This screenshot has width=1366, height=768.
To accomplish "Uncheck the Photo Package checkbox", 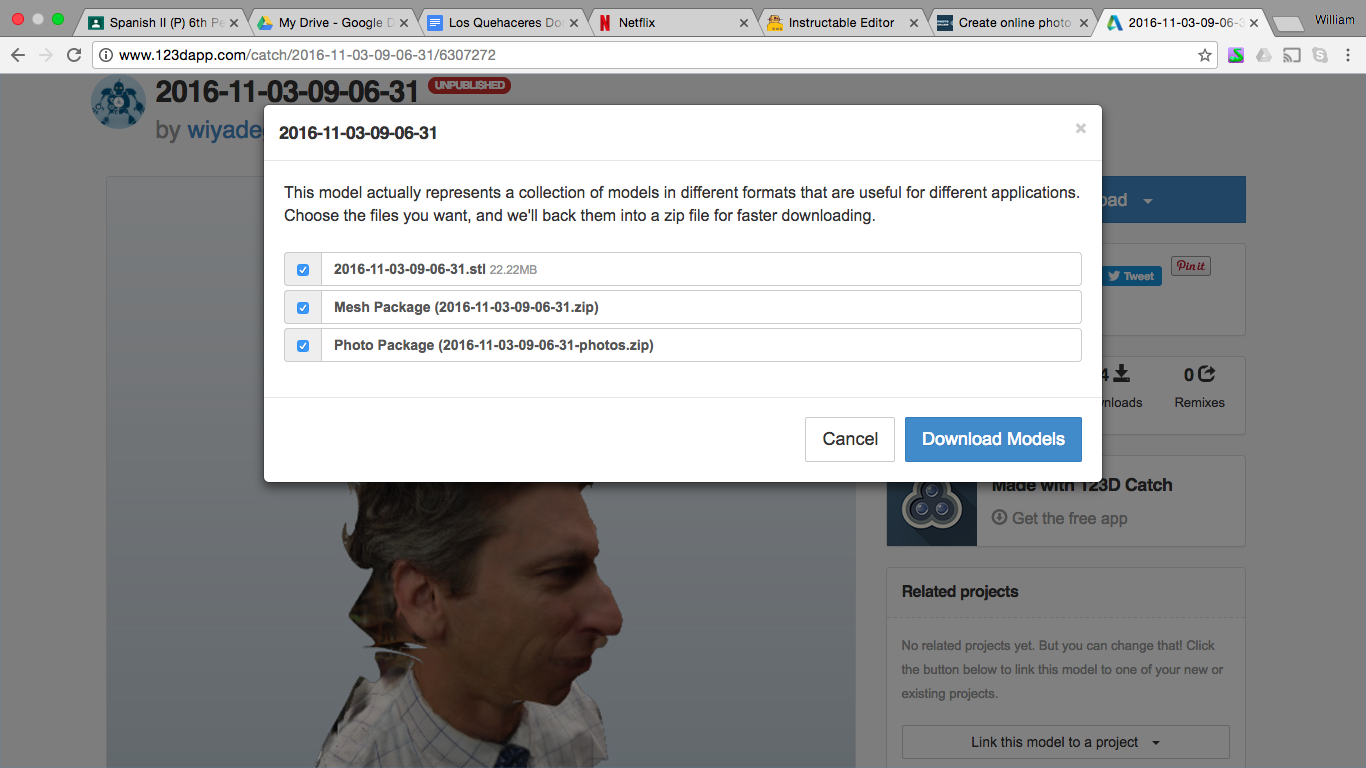I will click(x=303, y=346).
